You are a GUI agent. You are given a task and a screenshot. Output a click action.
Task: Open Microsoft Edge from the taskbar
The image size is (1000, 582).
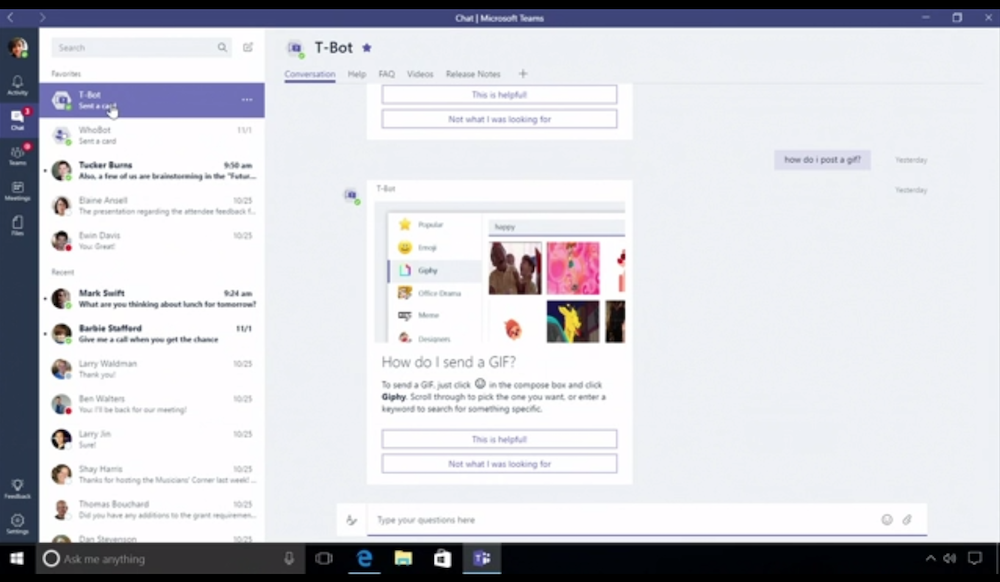click(x=364, y=558)
